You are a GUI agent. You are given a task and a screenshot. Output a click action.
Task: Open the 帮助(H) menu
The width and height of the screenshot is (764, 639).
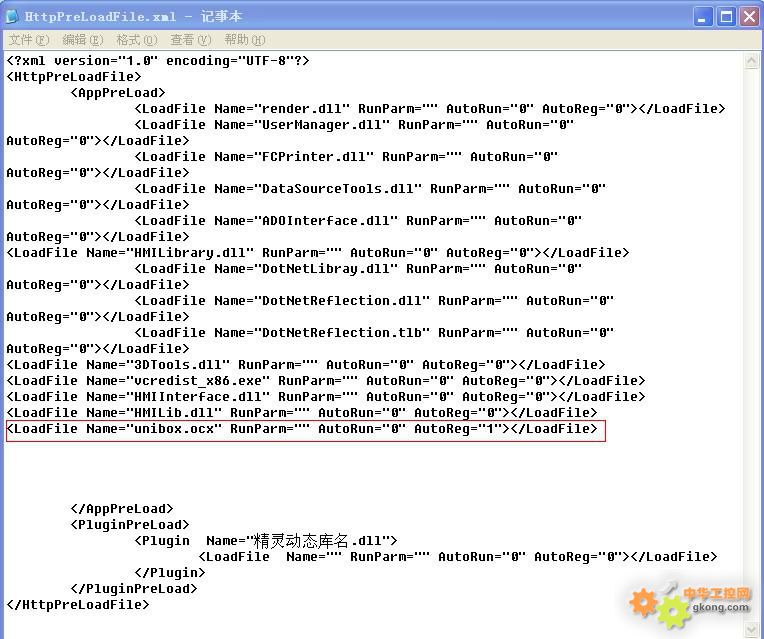(x=245, y=40)
